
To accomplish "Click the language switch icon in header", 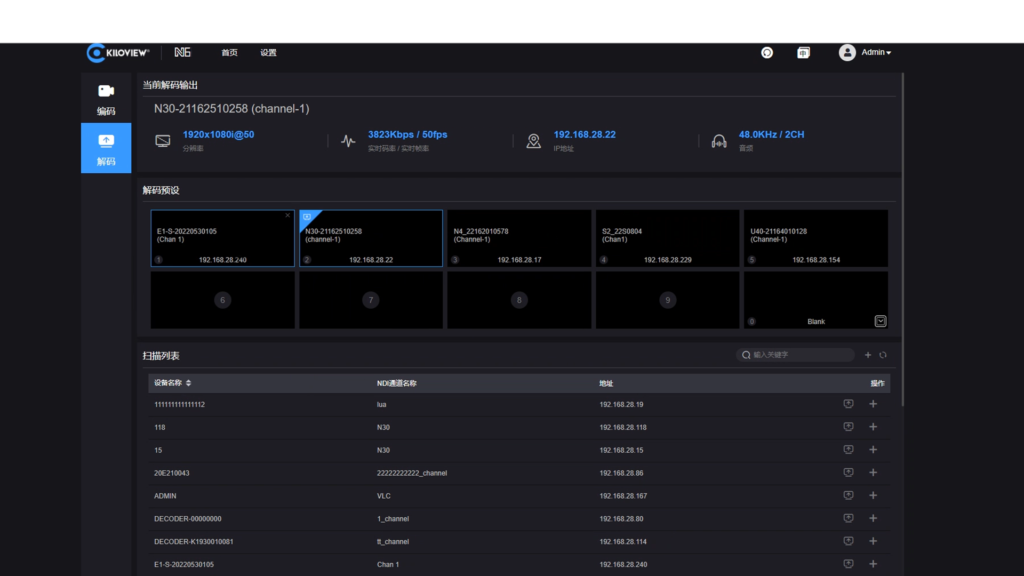I will pyautogui.click(x=803, y=53).
